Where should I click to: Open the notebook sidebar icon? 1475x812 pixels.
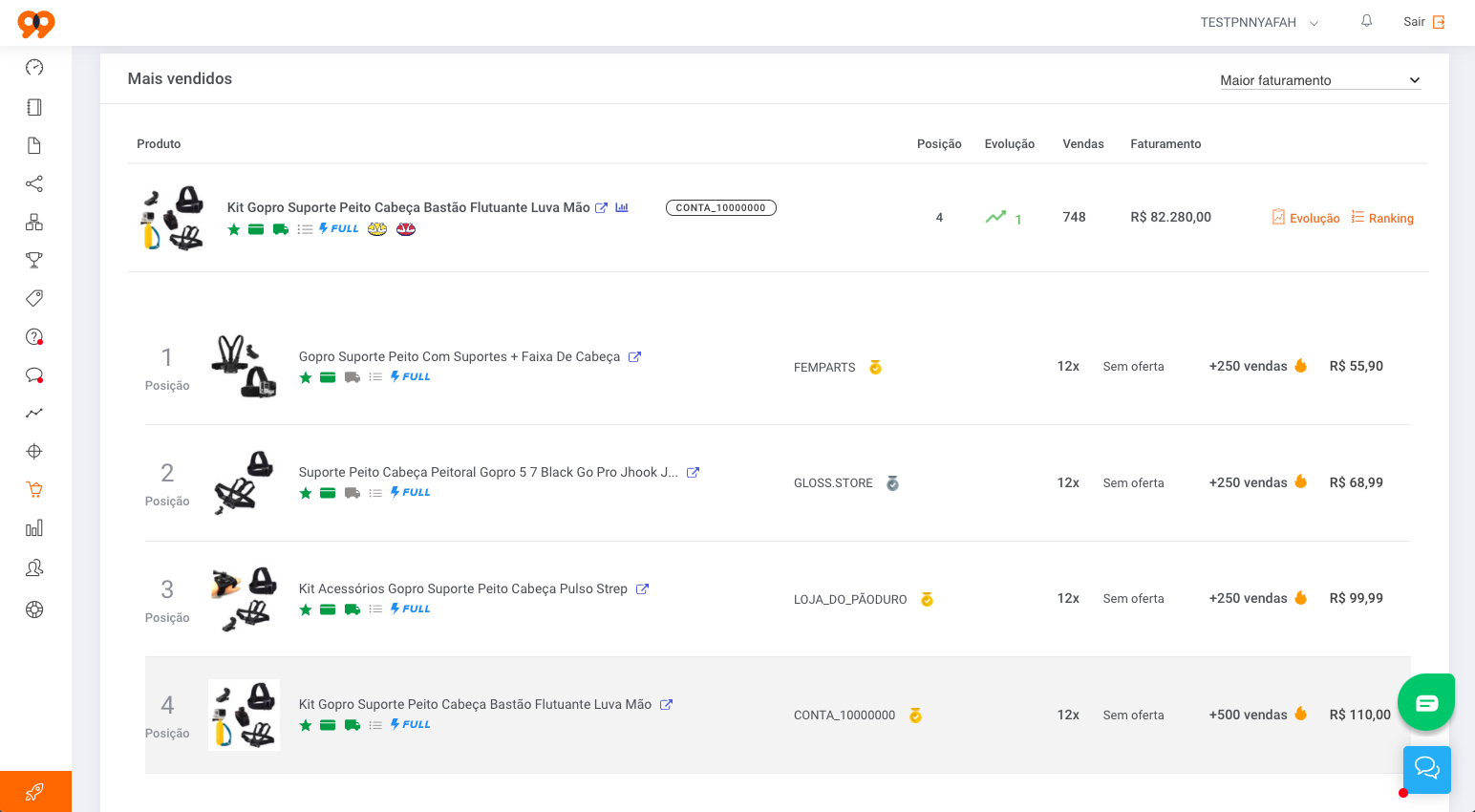(34, 107)
